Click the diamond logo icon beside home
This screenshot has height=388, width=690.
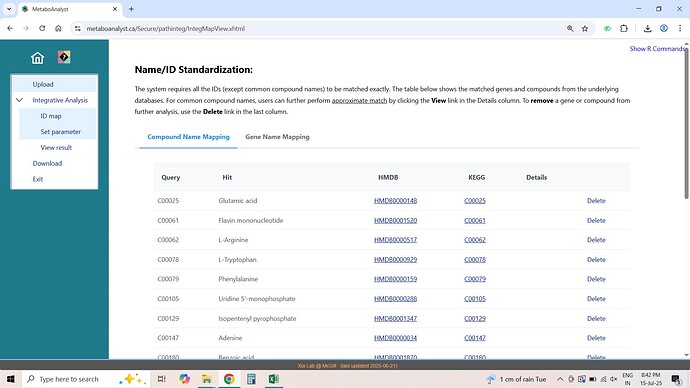[64, 57]
